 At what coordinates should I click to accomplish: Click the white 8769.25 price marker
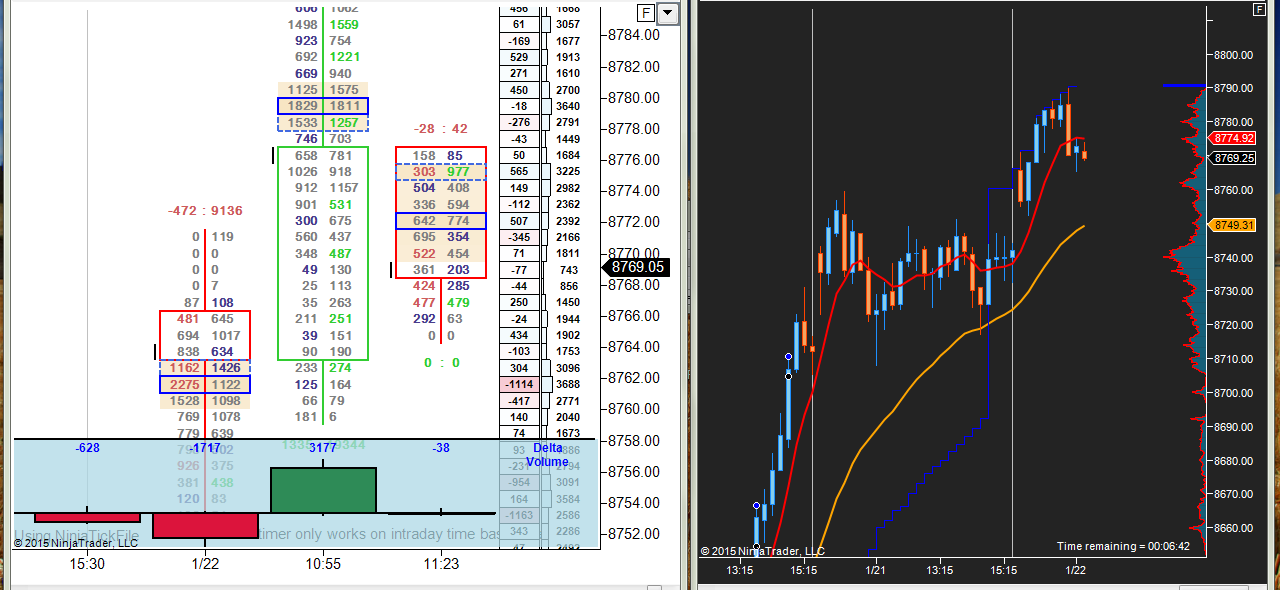[x=1233, y=158]
